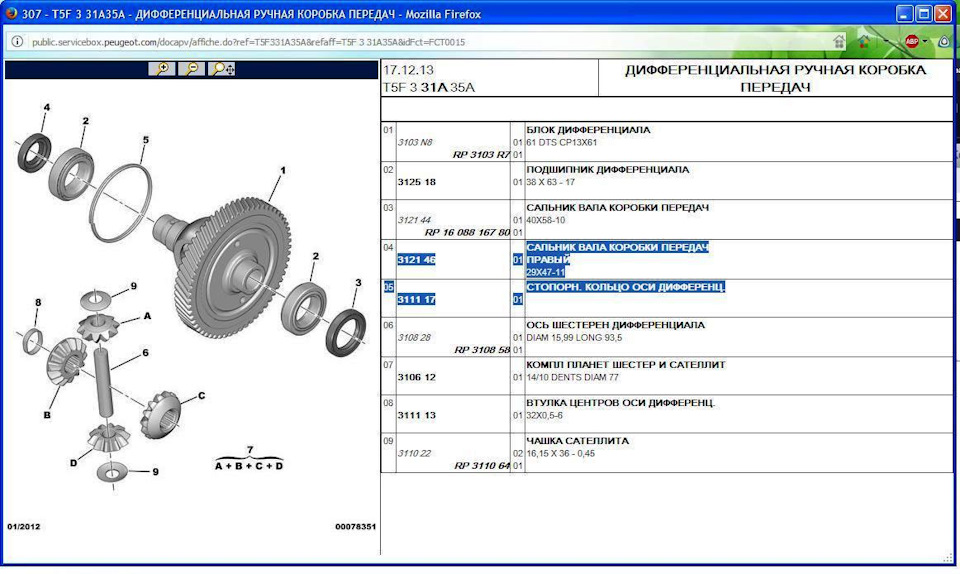Click replacement reference RP 3108 58
This screenshot has width=960, height=574.
click(x=482, y=349)
